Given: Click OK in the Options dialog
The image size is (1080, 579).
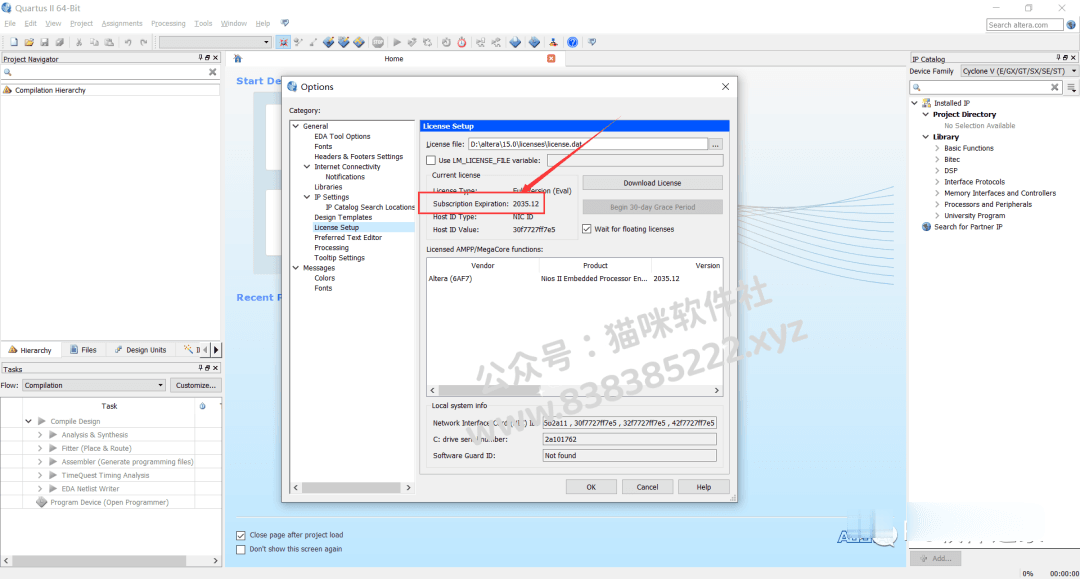Looking at the screenshot, I should [591, 487].
